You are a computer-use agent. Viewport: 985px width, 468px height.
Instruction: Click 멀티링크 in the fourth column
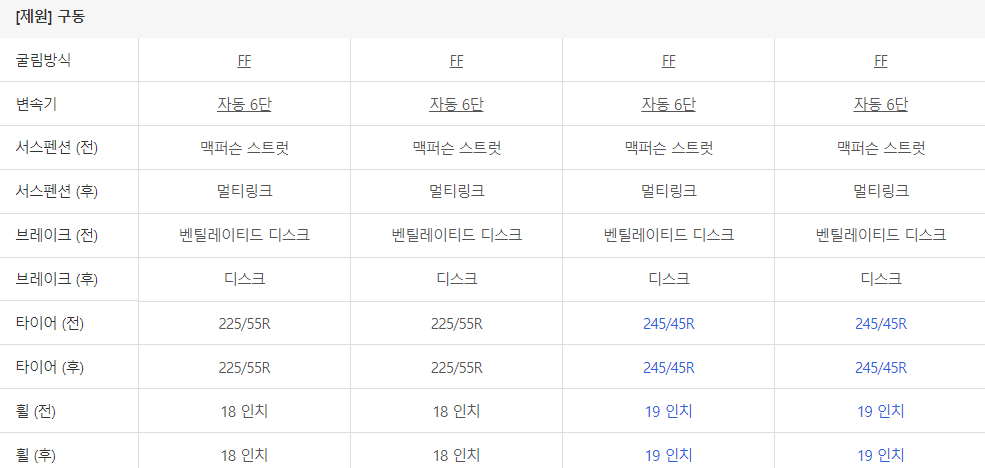[x=881, y=192]
